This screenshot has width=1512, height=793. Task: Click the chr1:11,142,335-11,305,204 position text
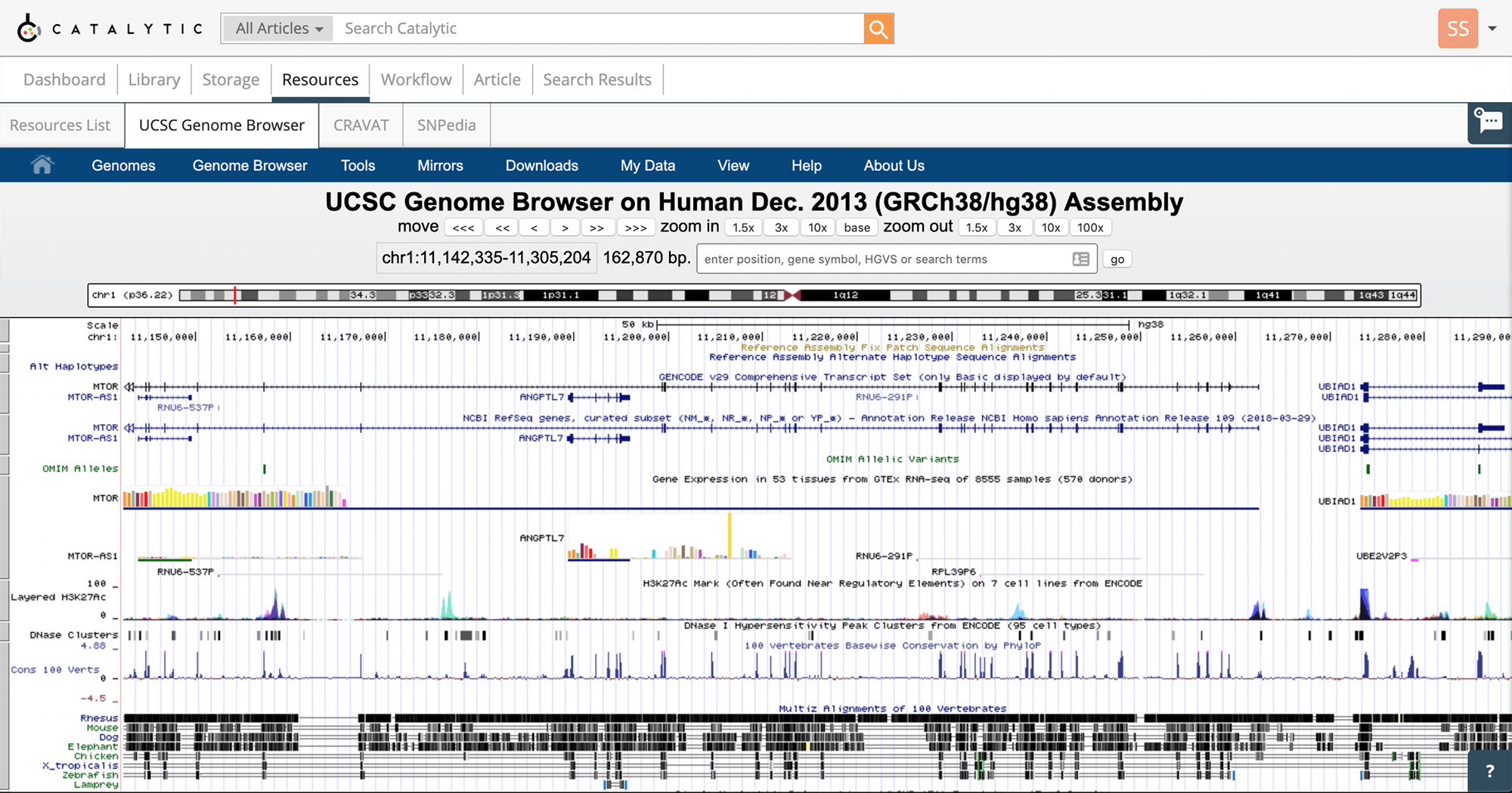click(486, 258)
